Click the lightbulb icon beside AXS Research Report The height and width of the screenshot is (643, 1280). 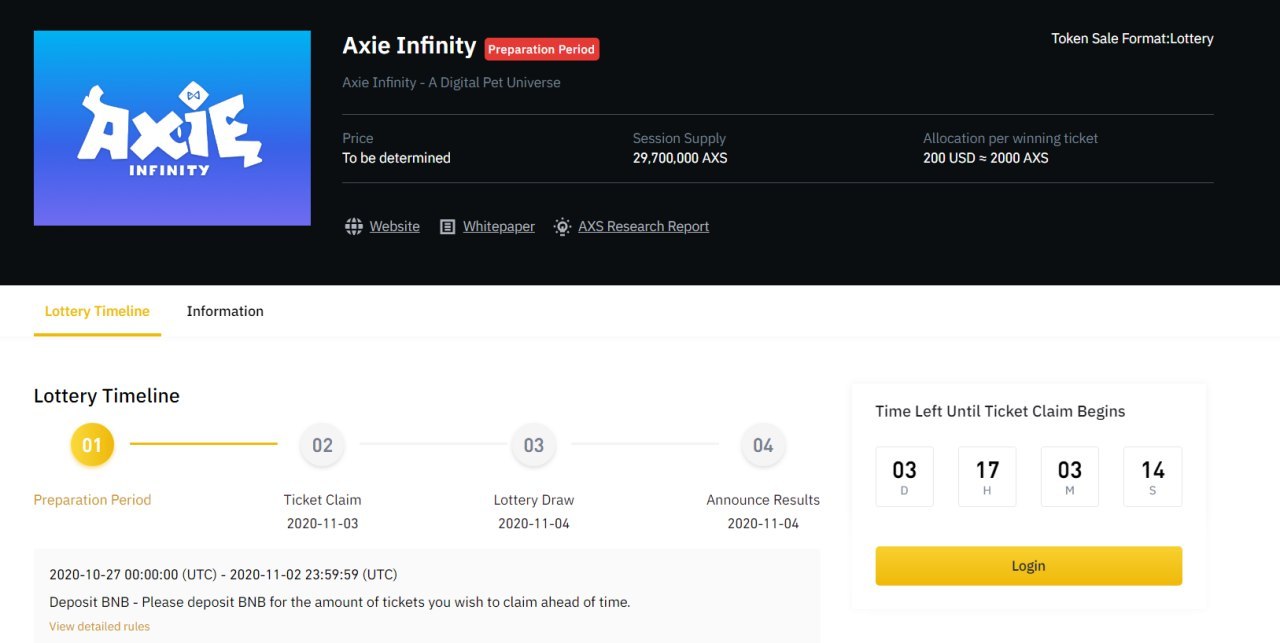click(563, 226)
